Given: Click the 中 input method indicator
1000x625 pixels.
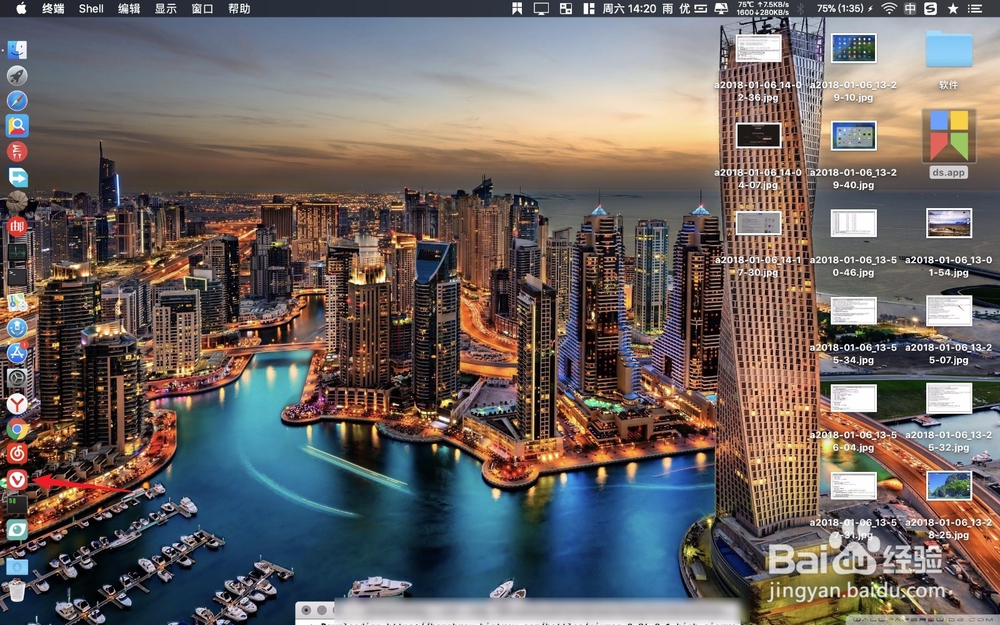Looking at the screenshot, I should tap(910, 8).
